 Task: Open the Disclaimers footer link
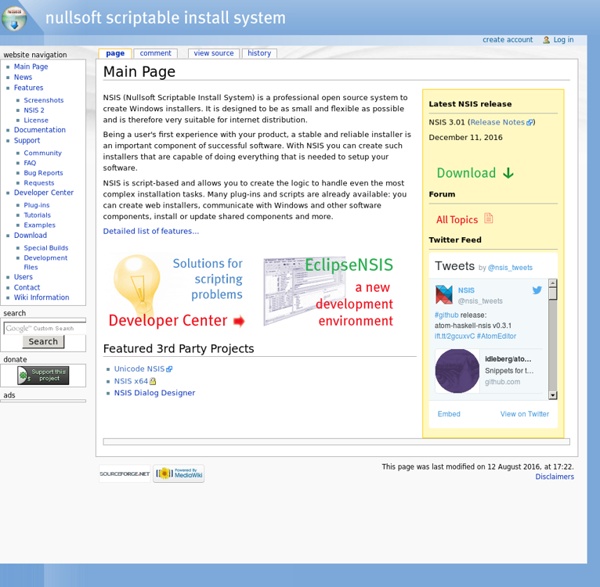554,477
